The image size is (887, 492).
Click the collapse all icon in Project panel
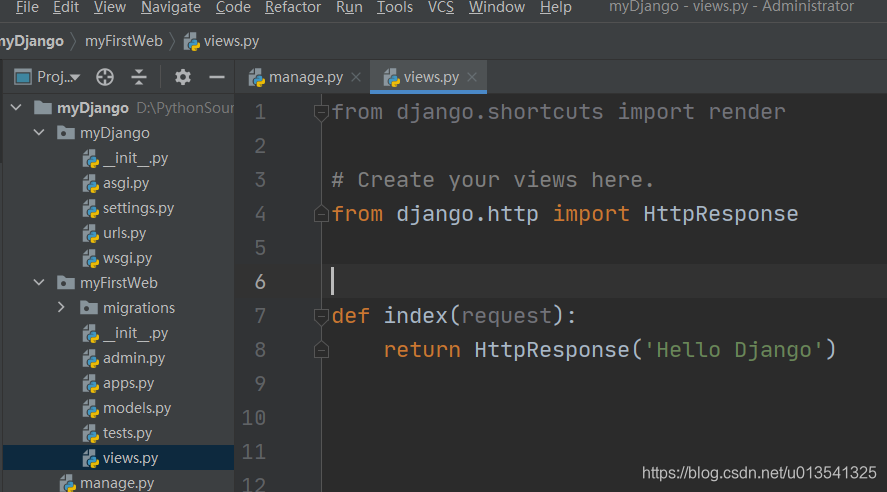[x=139, y=77]
